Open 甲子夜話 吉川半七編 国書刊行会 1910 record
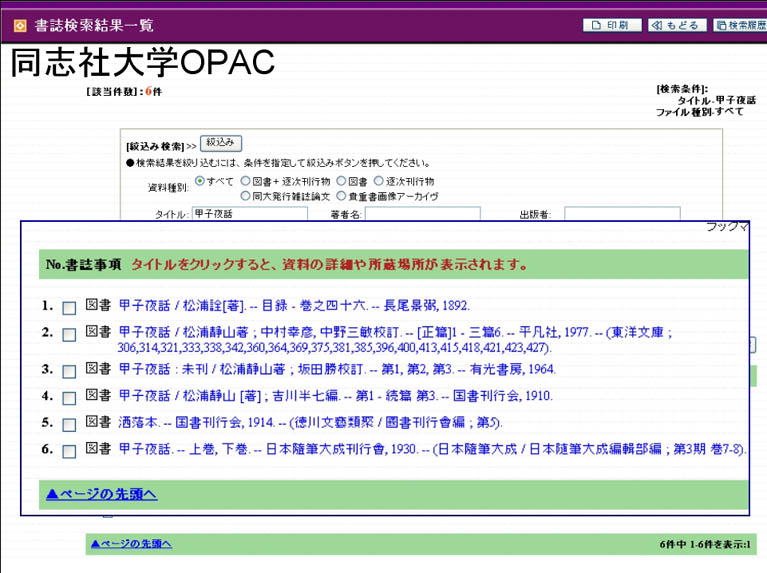 [x=336, y=395]
